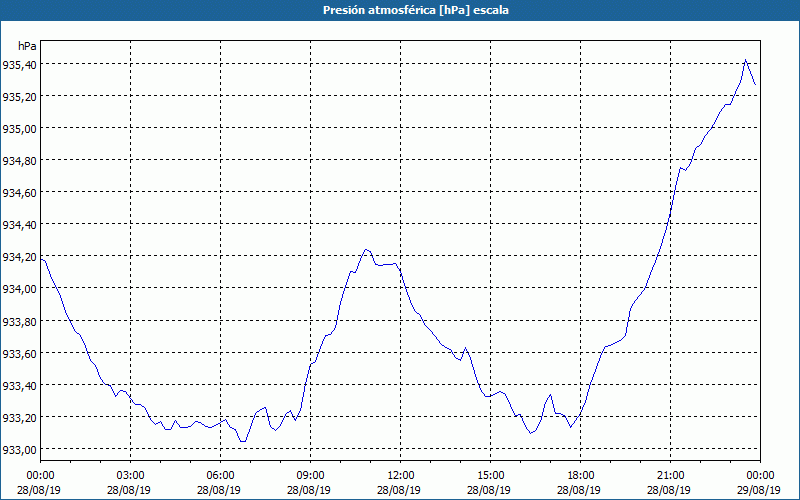
Task: Click the 06:00 time axis label
Action: (x=220, y=476)
